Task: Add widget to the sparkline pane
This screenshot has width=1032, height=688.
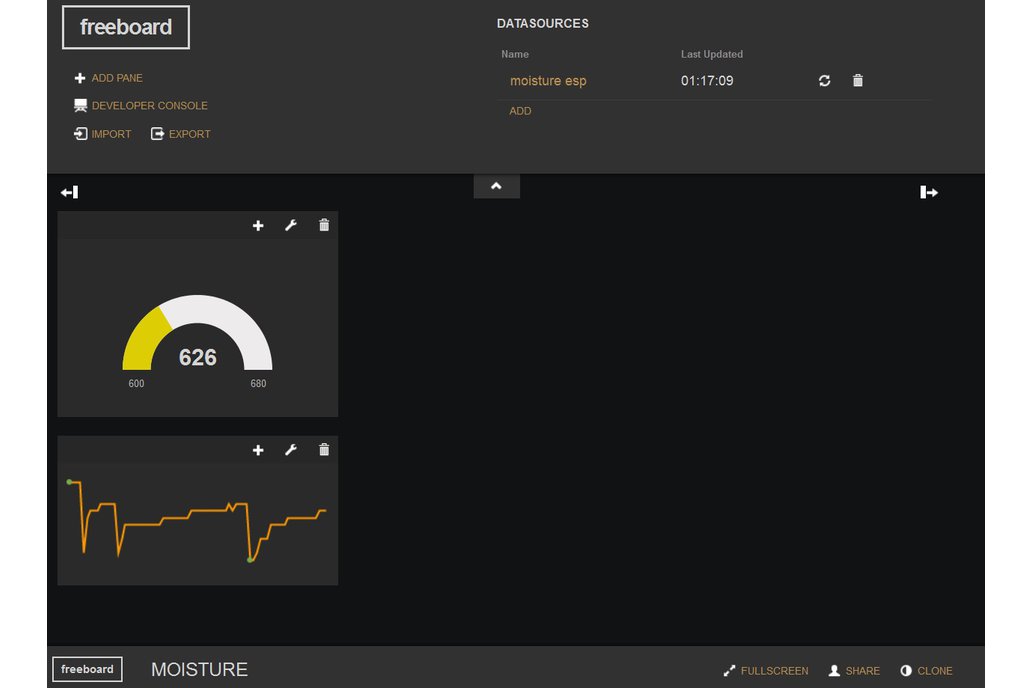Action: 258,450
